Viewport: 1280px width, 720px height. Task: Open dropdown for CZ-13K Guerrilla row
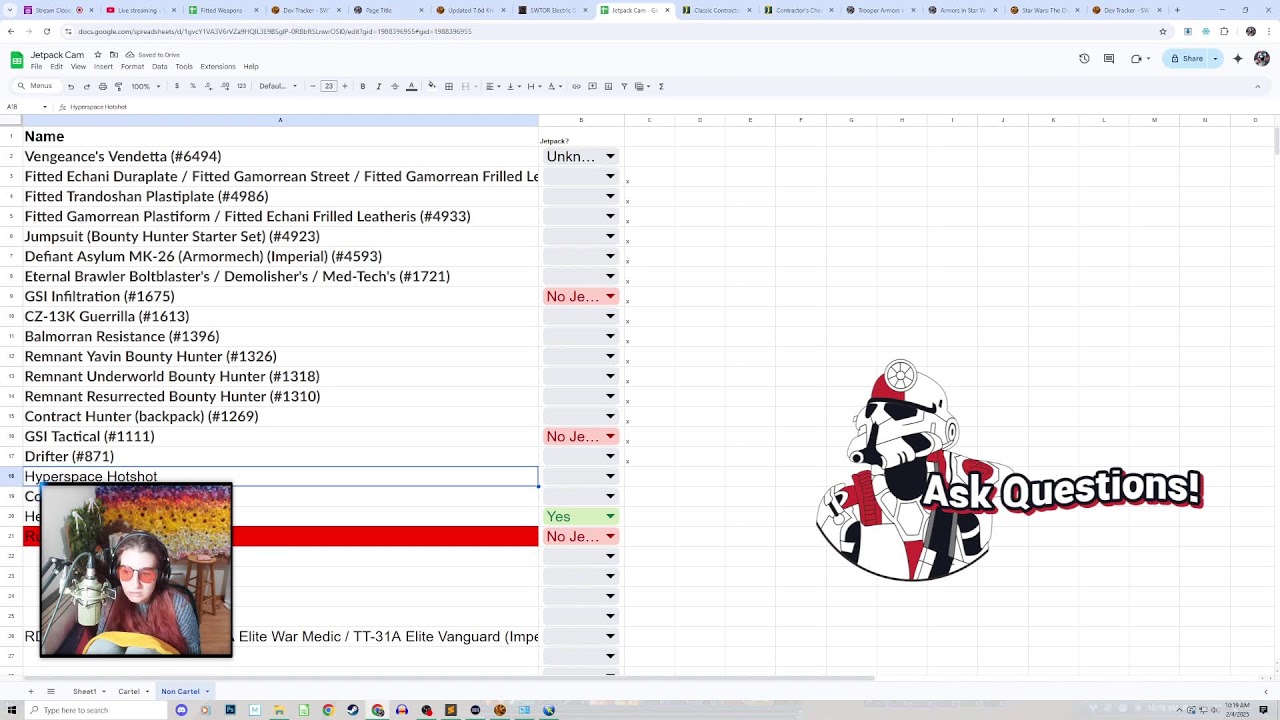pyautogui.click(x=581, y=316)
